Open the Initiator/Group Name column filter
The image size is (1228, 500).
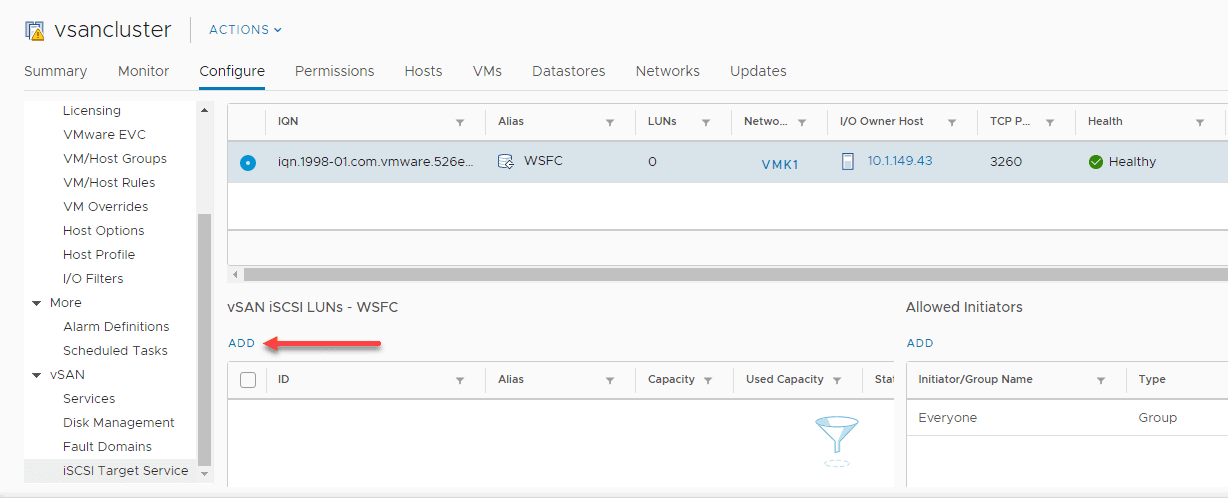coord(1101,380)
